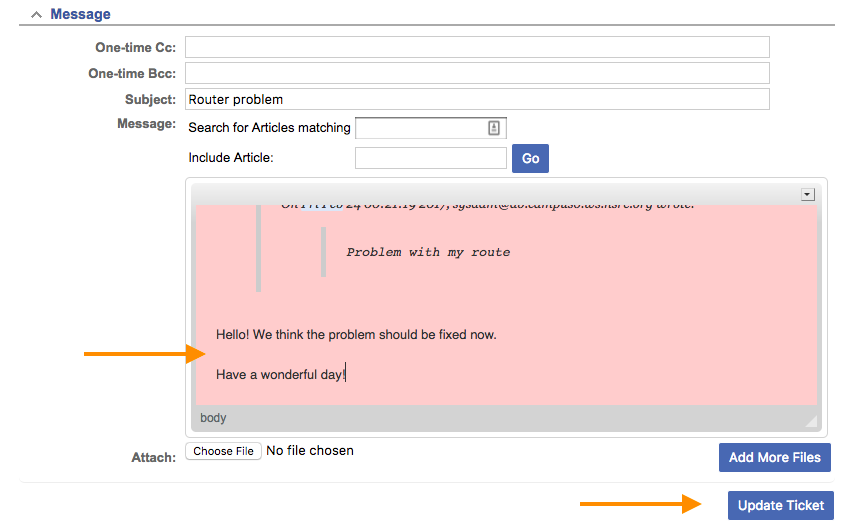This screenshot has width=856, height=529.
Task: Open file picker with Choose File
Action: tap(223, 451)
